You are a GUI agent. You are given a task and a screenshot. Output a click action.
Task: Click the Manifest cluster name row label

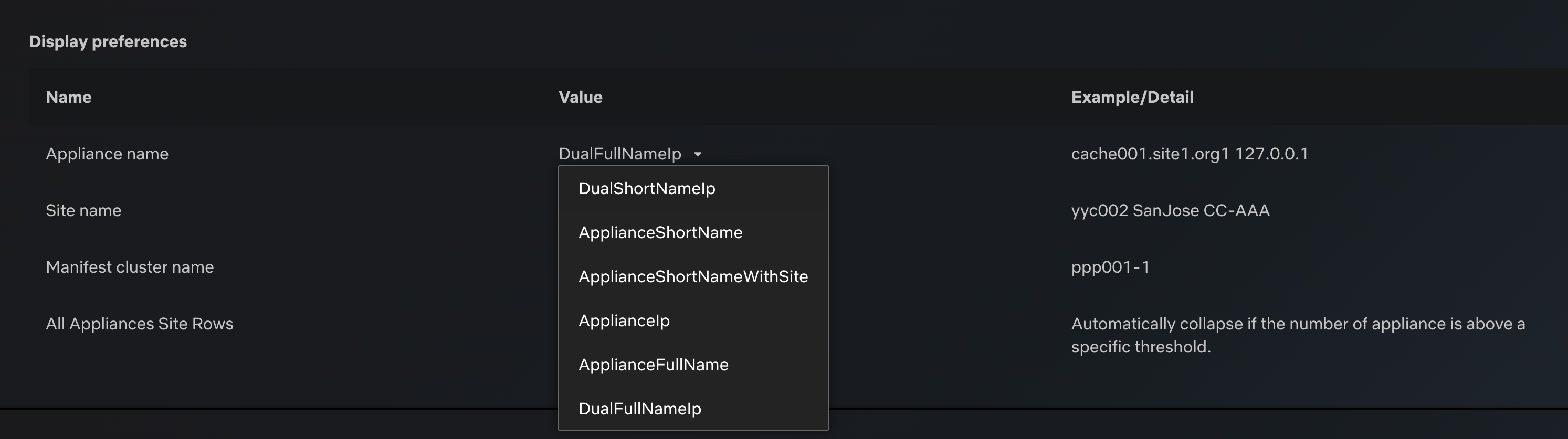click(130, 267)
